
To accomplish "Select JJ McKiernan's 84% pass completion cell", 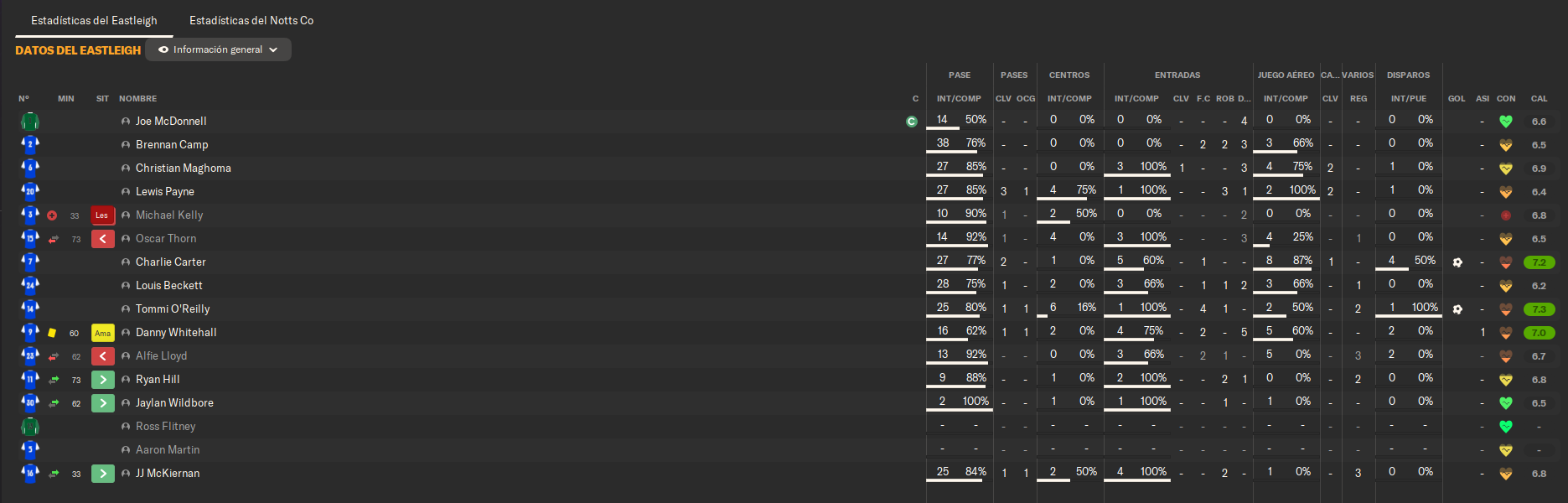I will tap(975, 472).
